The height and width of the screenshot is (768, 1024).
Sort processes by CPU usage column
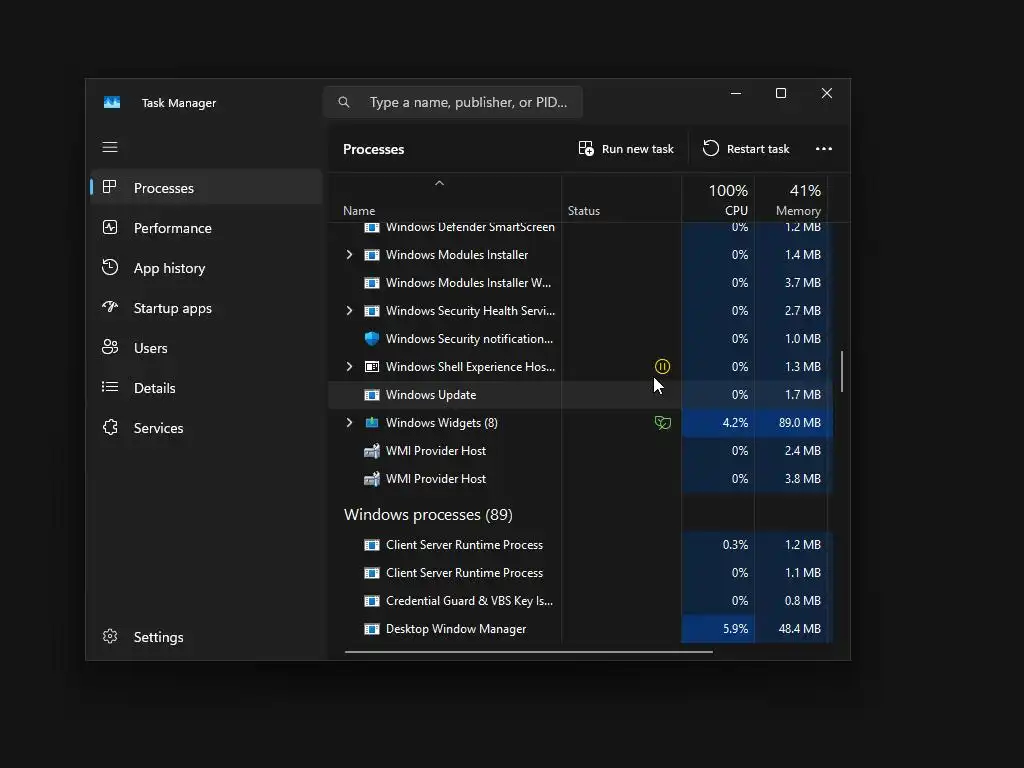[x=718, y=199]
